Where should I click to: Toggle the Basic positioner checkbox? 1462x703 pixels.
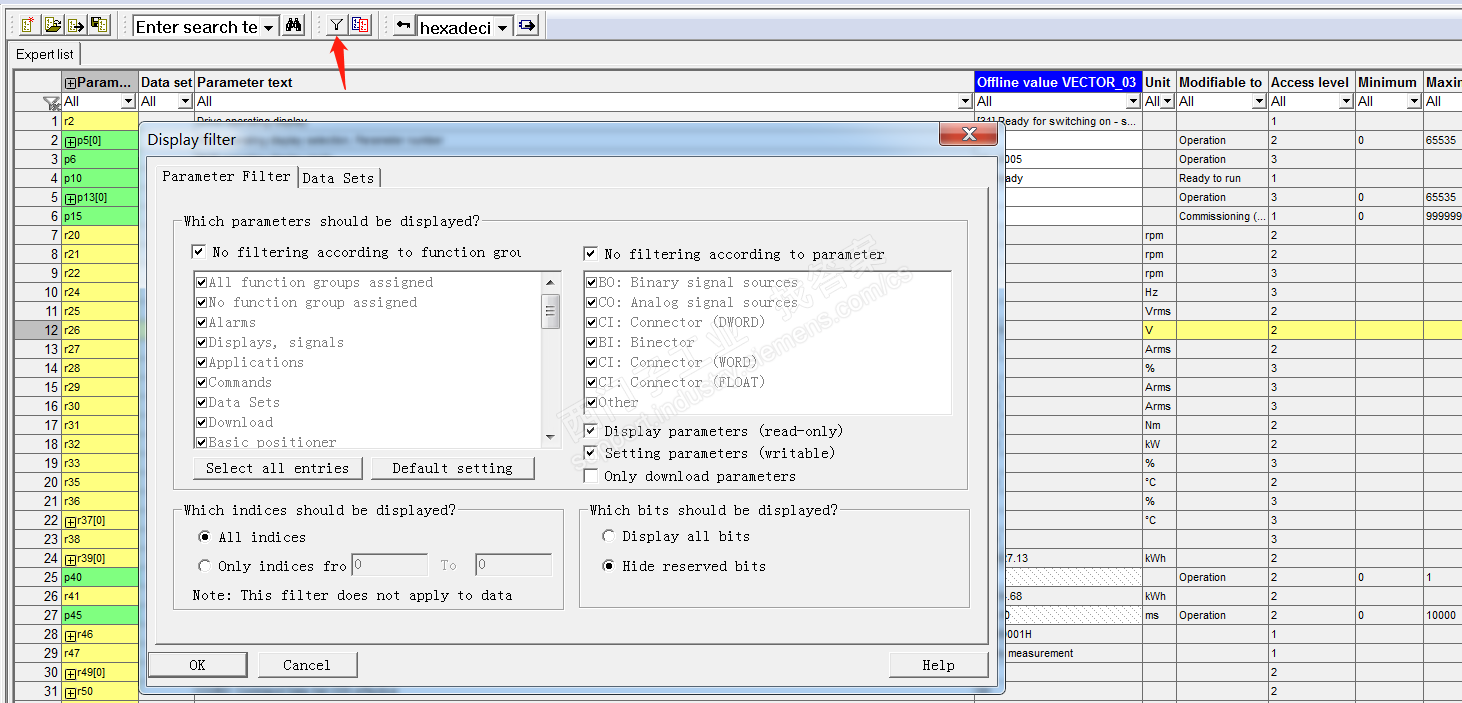point(202,442)
